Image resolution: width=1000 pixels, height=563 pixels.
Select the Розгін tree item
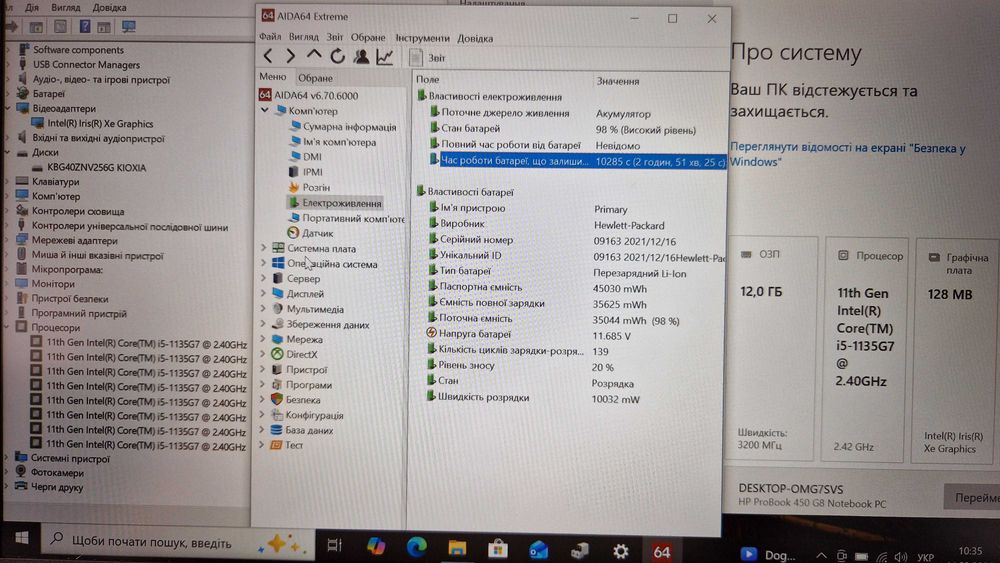[309, 187]
